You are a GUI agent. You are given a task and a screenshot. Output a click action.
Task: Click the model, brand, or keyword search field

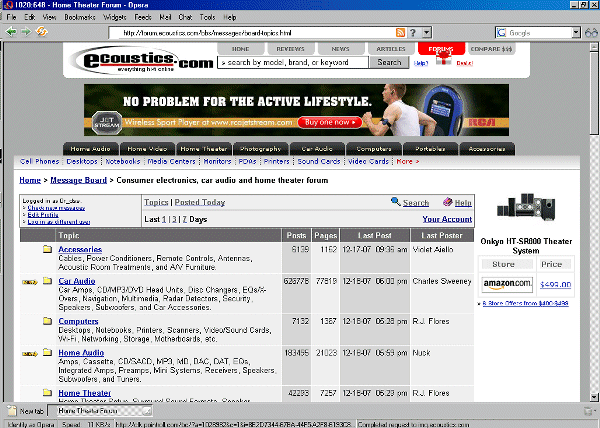293,62
